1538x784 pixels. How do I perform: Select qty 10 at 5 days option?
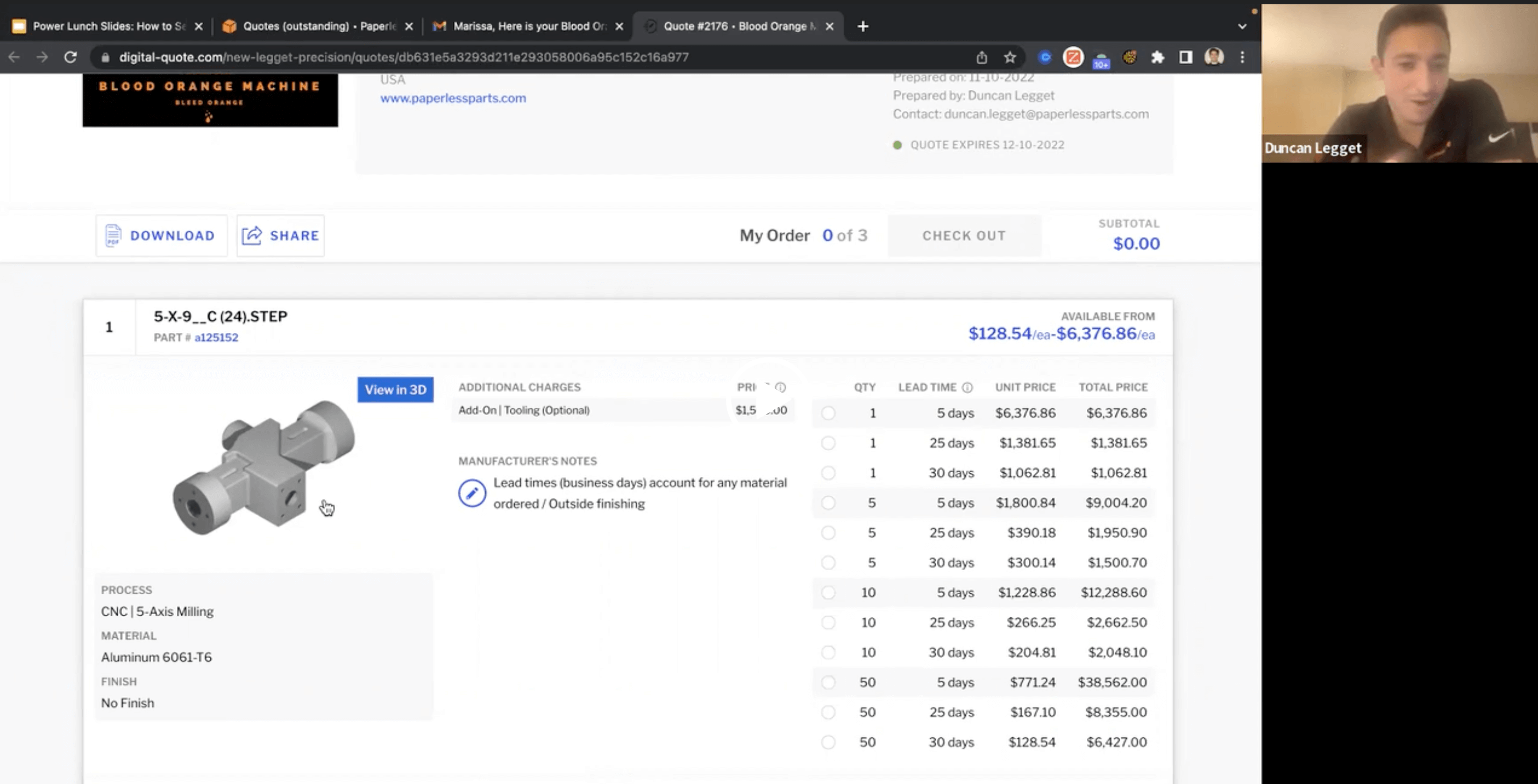(828, 593)
